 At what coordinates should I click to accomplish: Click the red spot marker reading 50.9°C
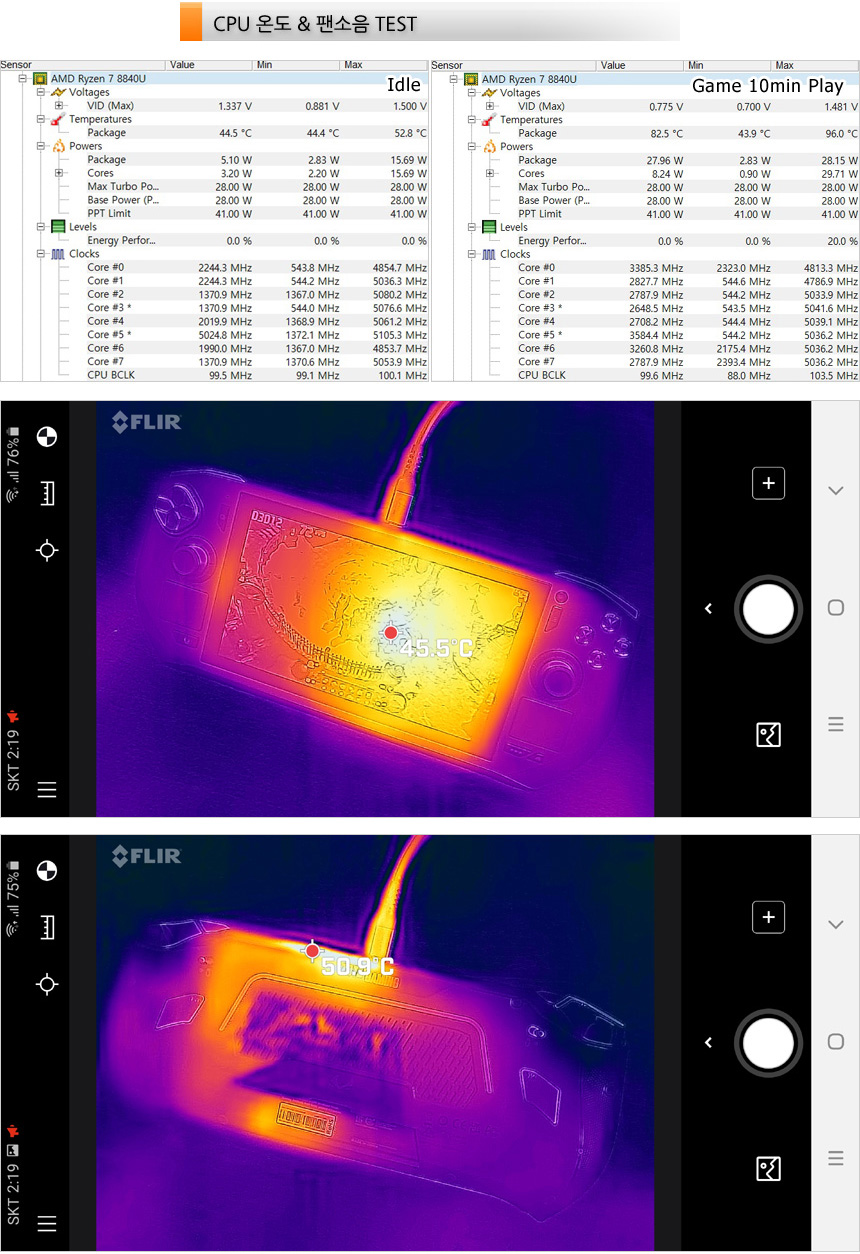point(313,951)
